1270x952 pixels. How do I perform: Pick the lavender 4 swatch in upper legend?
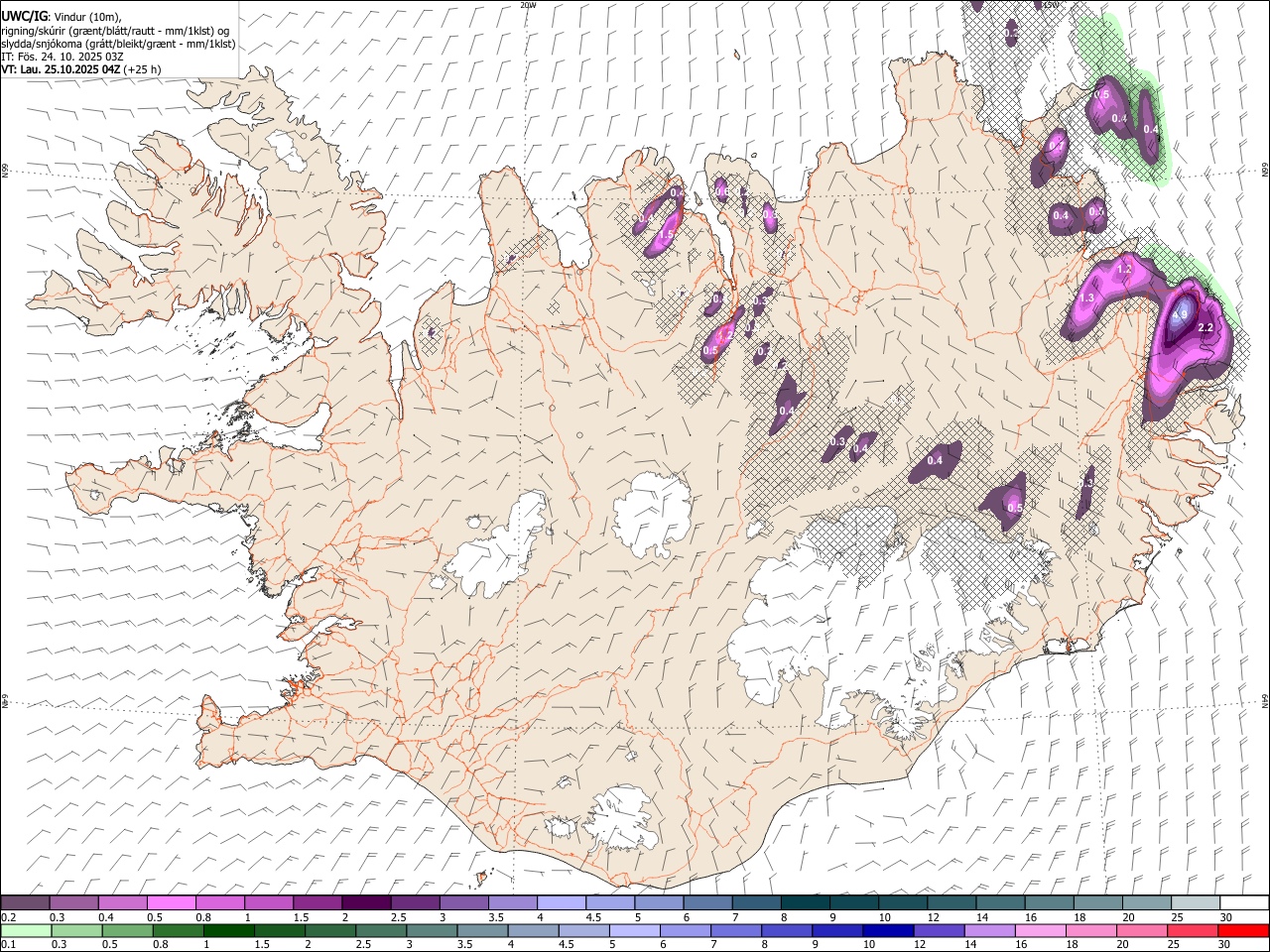pyautogui.click(x=561, y=902)
